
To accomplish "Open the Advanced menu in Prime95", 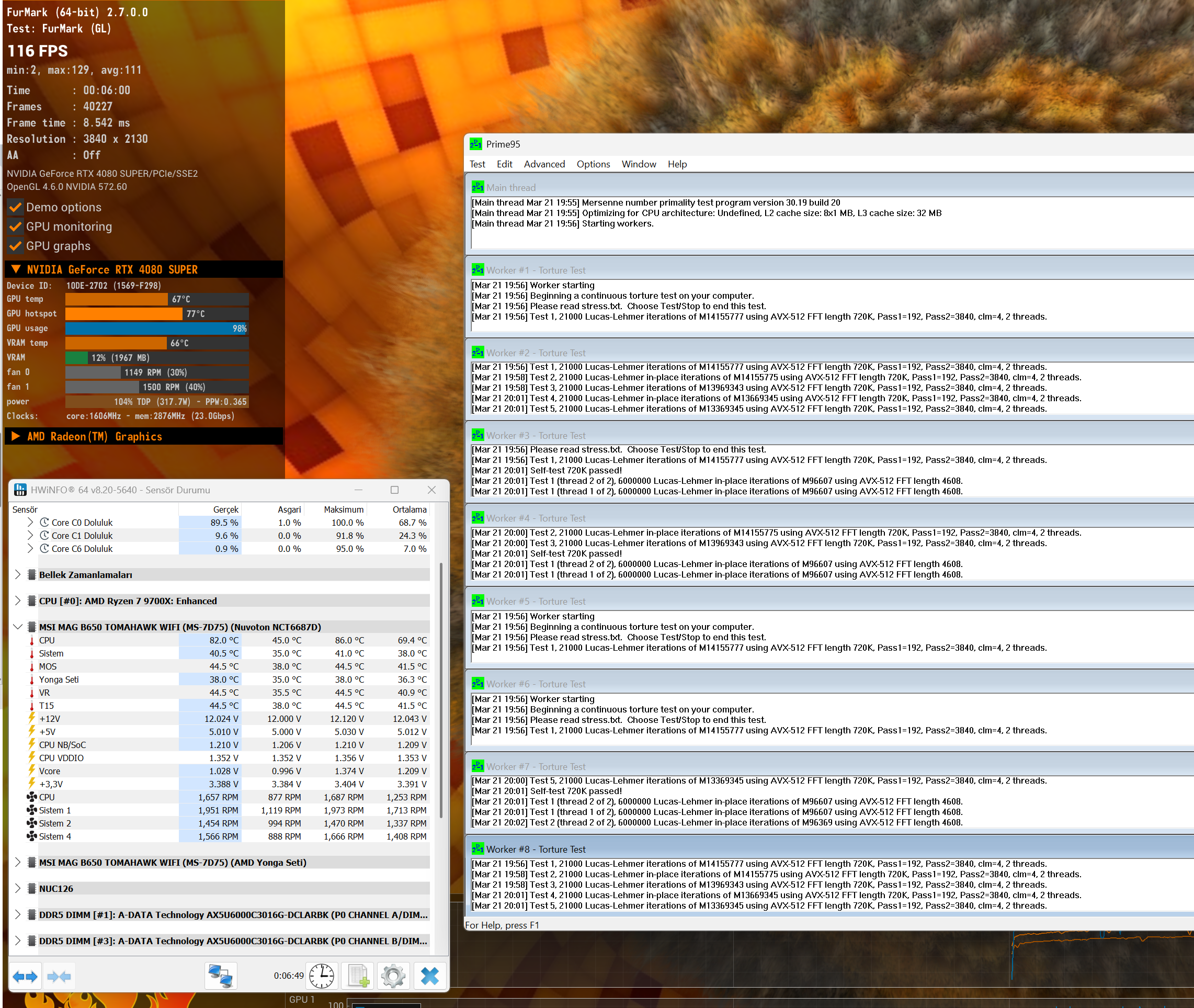I will pos(544,164).
